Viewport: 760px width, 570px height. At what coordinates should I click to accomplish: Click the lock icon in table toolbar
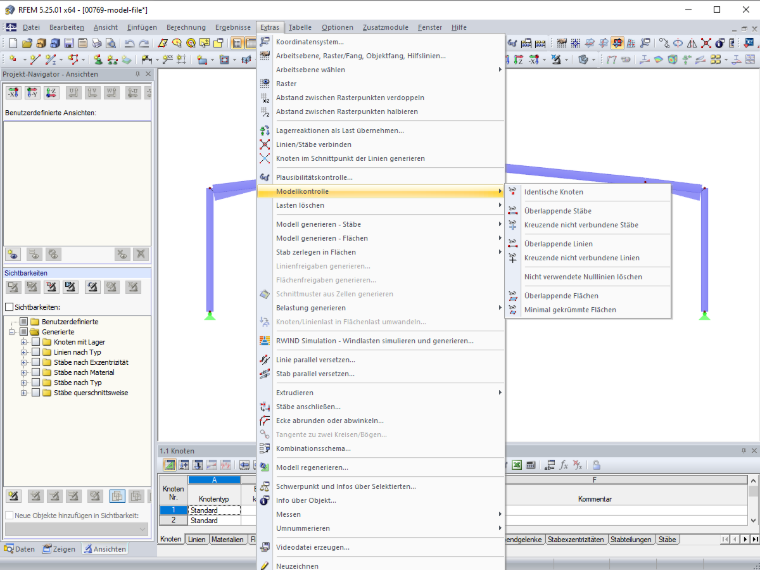pos(596,465)
